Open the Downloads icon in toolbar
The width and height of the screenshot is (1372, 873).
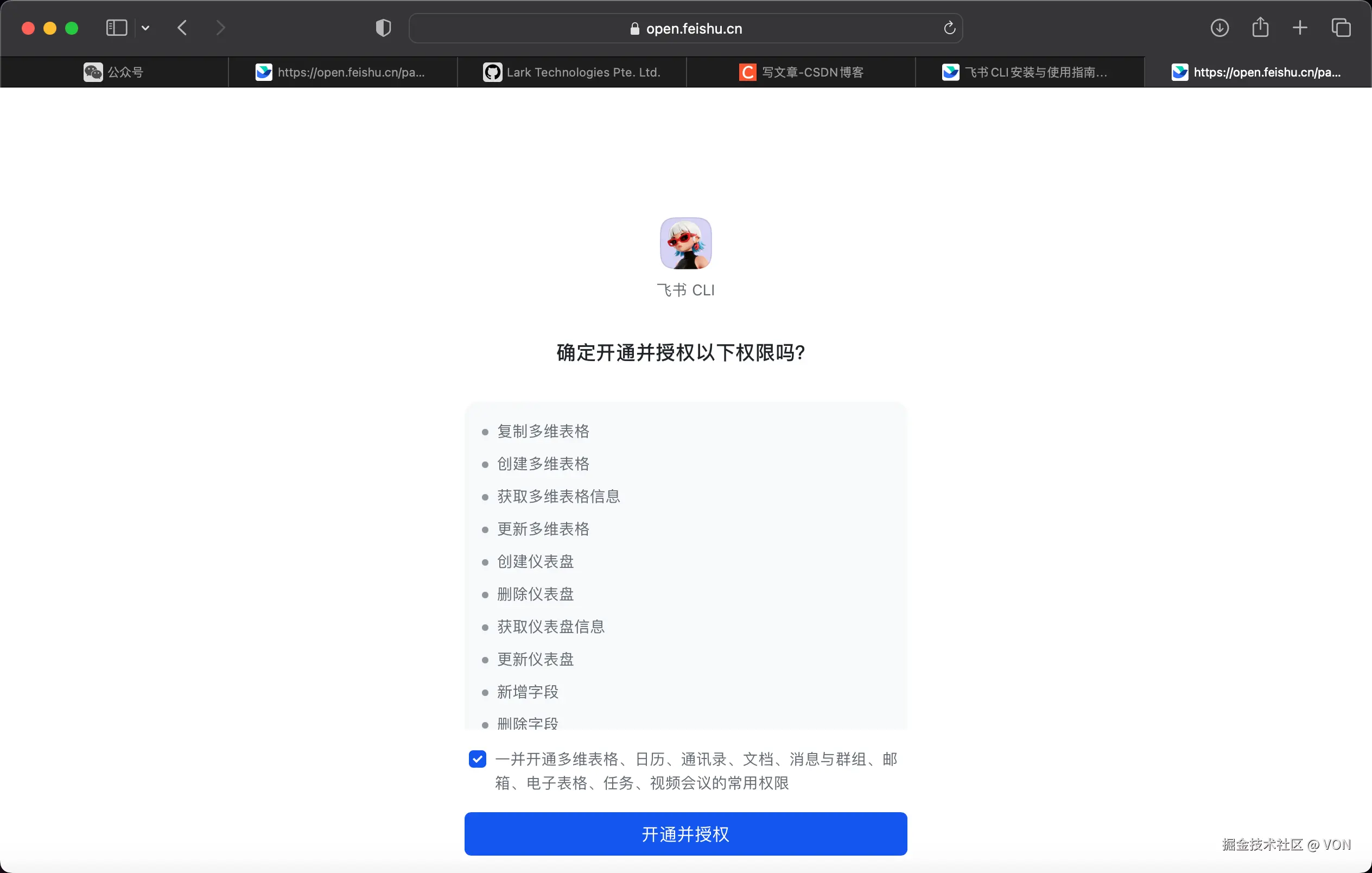click(x=1220, y=28)
